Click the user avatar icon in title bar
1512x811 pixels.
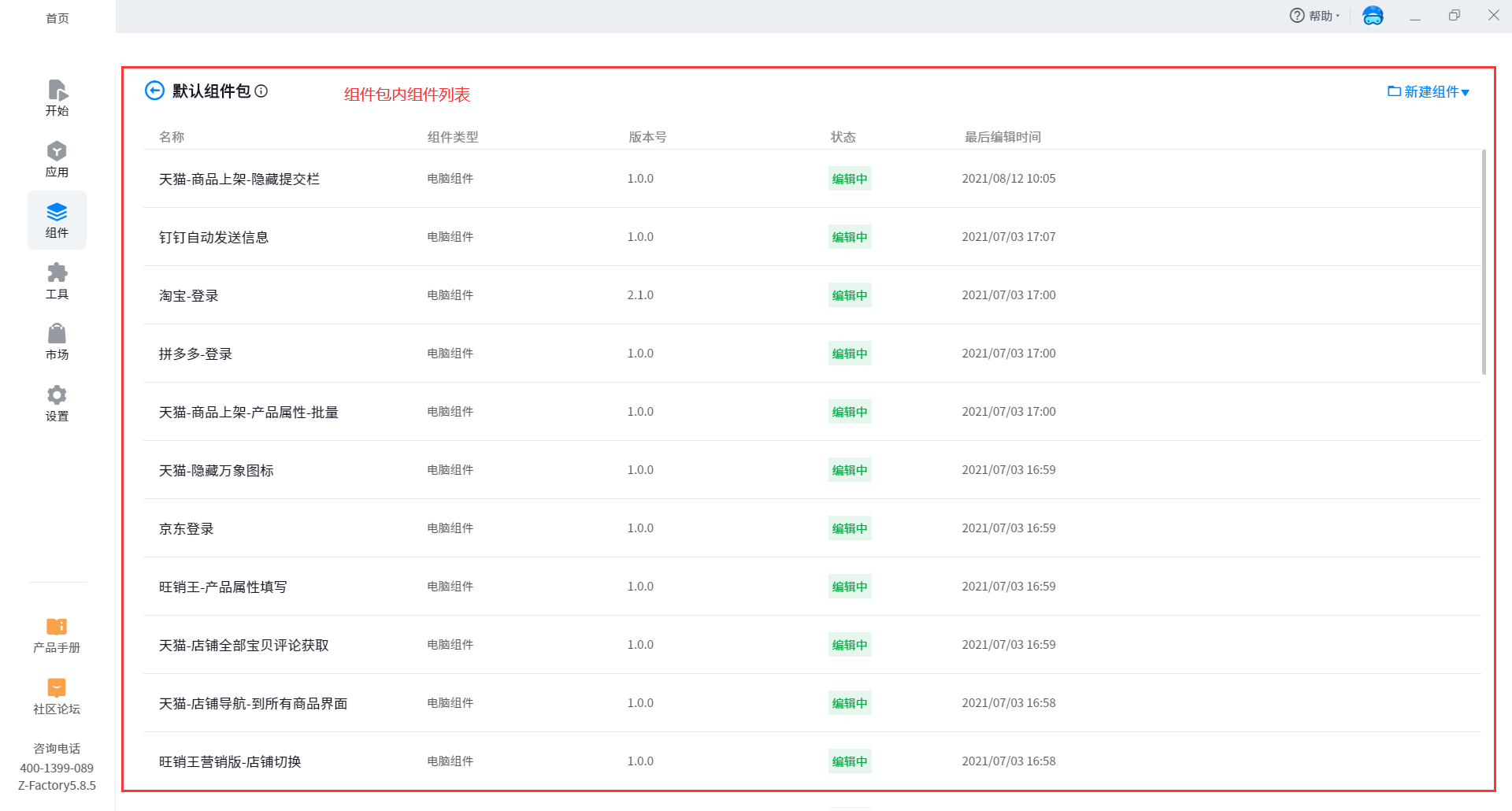tap(1373, 16)
